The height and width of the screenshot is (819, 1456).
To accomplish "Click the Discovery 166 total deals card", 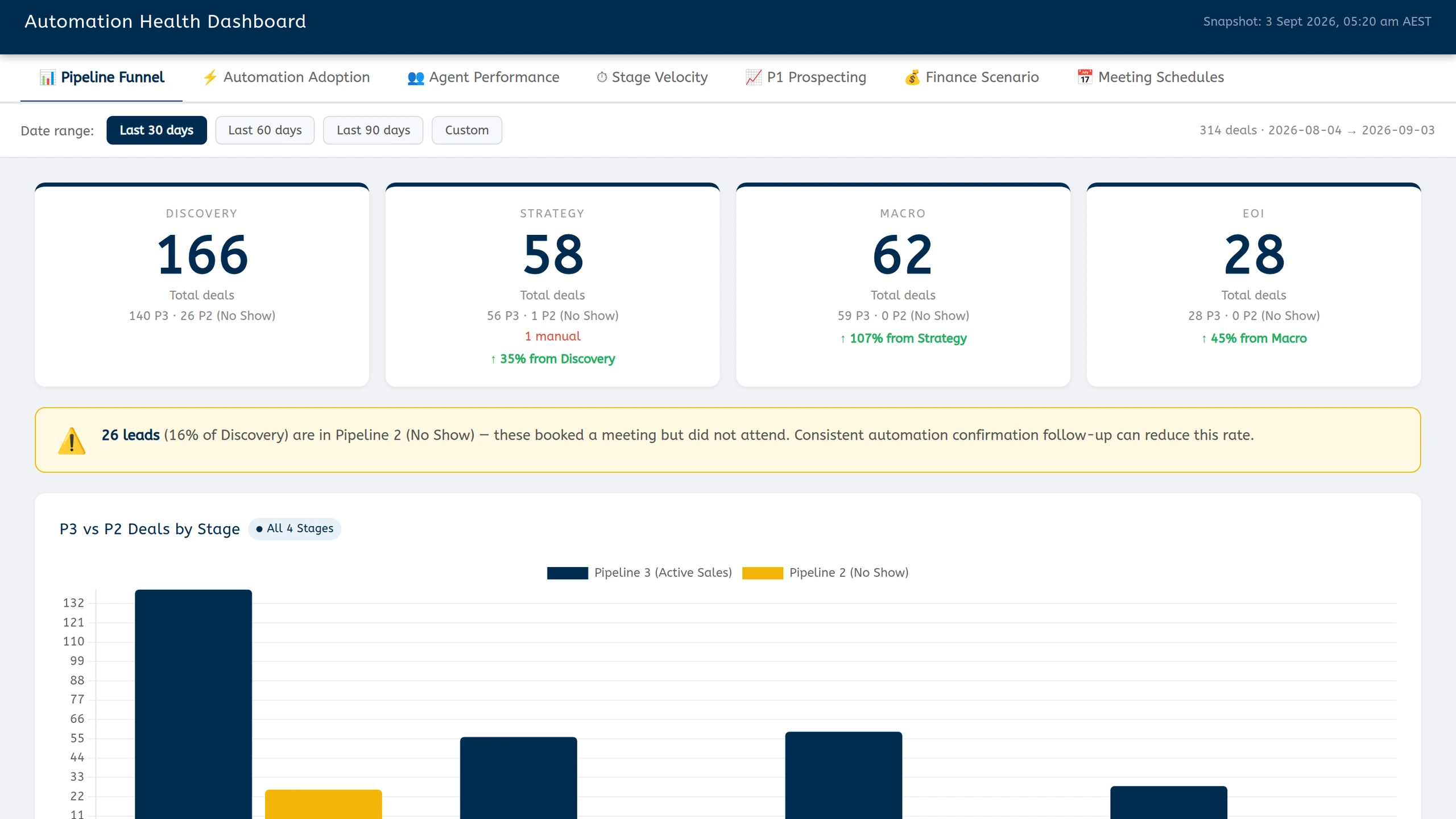I will tap(202, 285).
